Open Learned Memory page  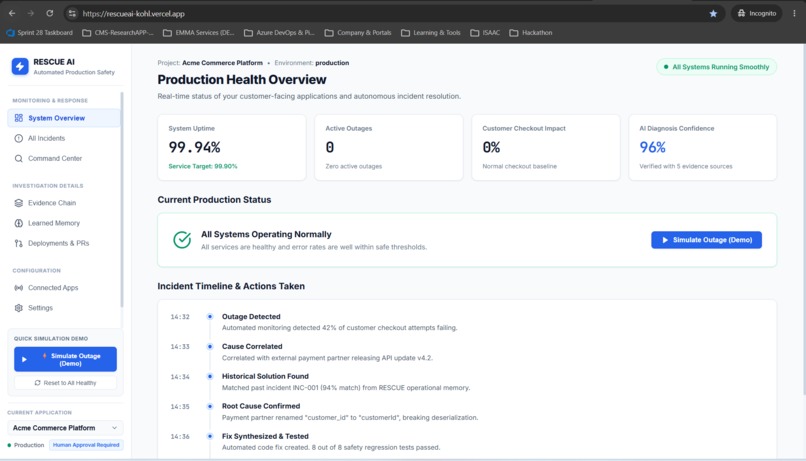coord(64,223)
